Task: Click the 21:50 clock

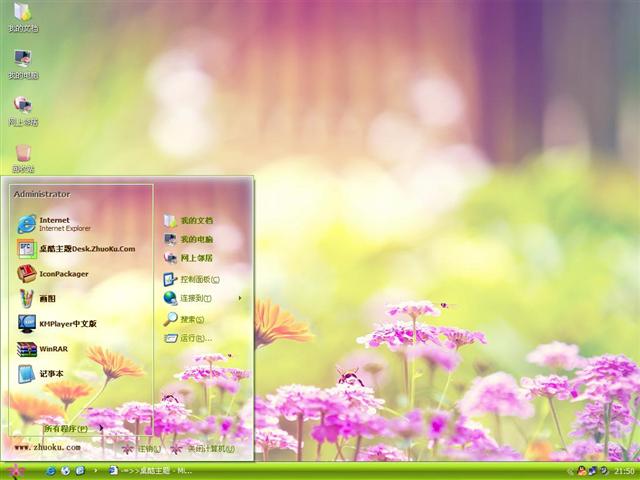Action: 624,471
